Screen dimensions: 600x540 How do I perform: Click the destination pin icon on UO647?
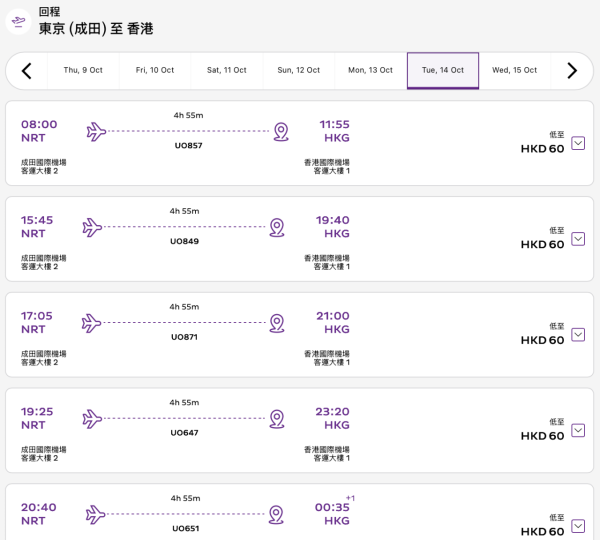(277, 419)
